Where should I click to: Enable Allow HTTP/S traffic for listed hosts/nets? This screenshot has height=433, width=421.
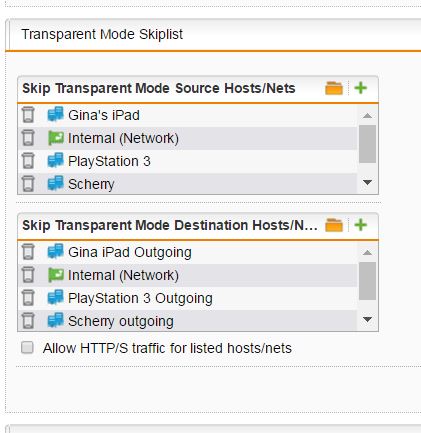tap(27, 347)
